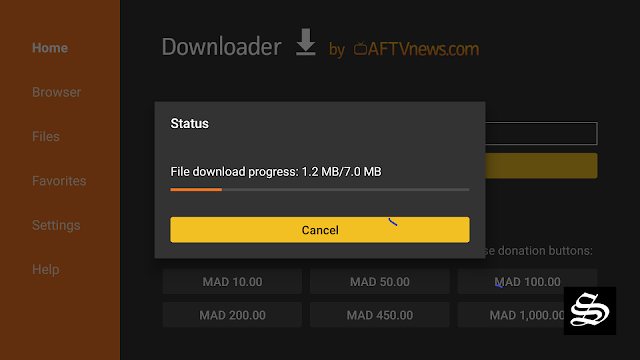Donate MAD 10.00
The height and width of the screenshot is (360, 640).
pos(232,282)
